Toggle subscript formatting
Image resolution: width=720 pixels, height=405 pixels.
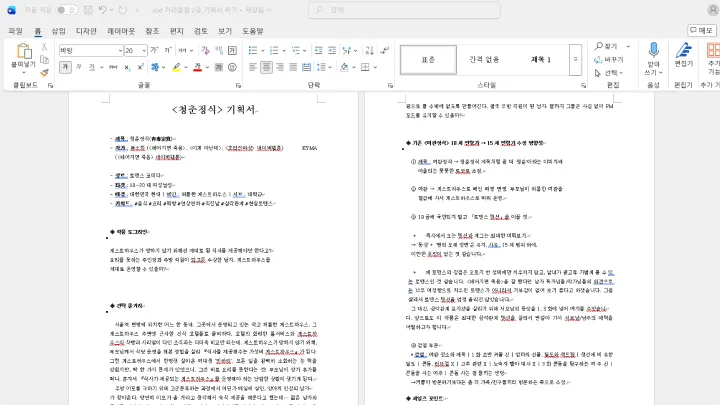127,68
